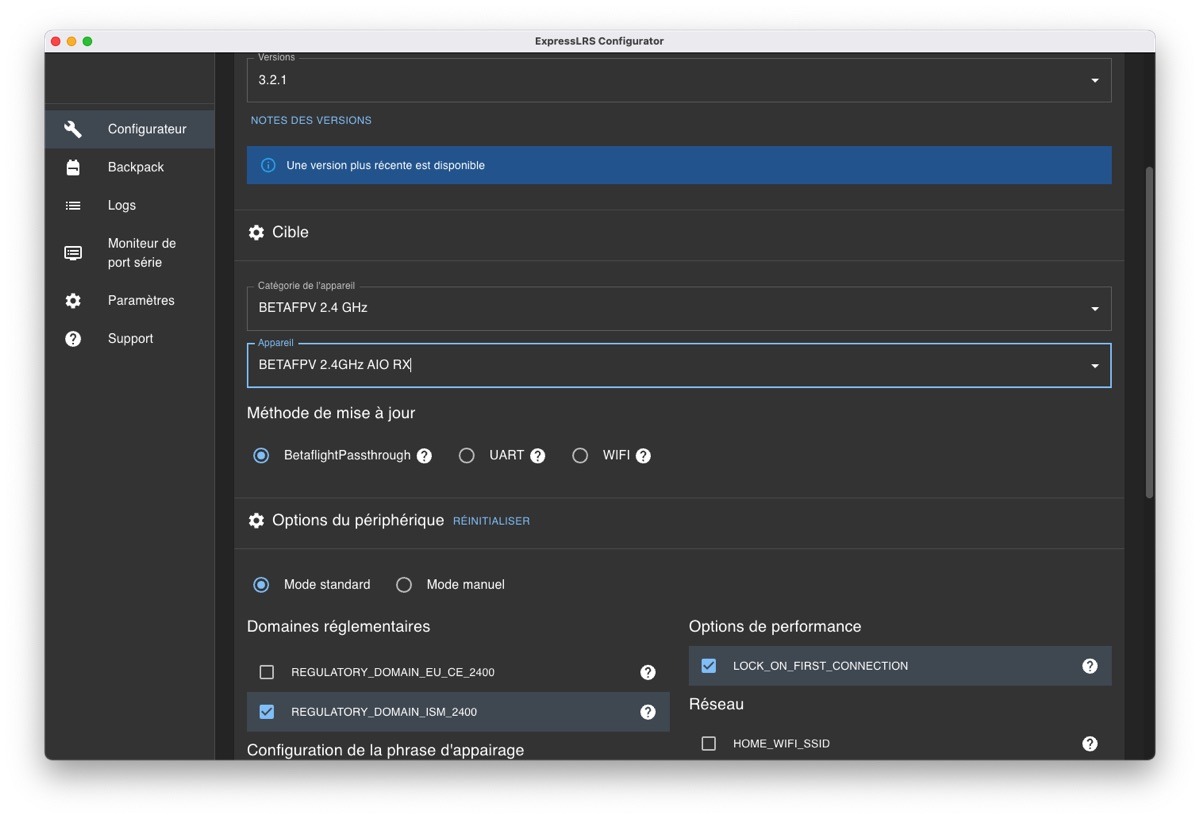Screen dimensions: 1200x819
Task: Click the help icon next to UART
Action: (538, 456)
